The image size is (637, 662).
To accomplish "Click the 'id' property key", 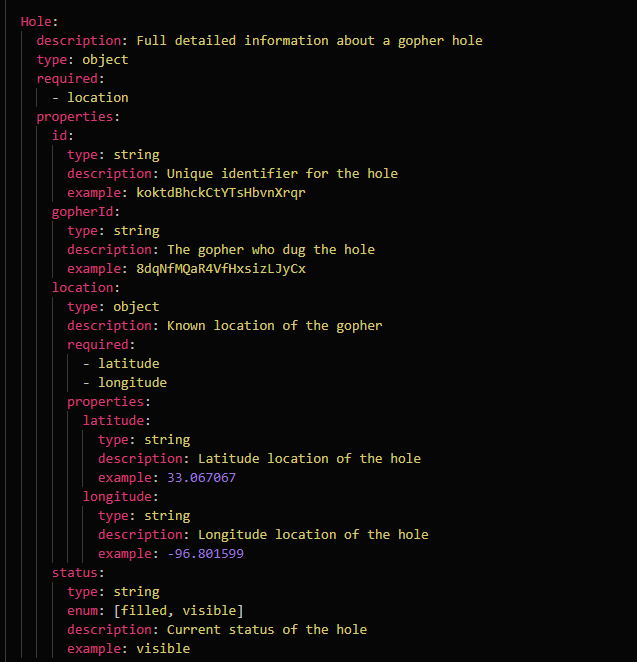I will coord(61,135).
